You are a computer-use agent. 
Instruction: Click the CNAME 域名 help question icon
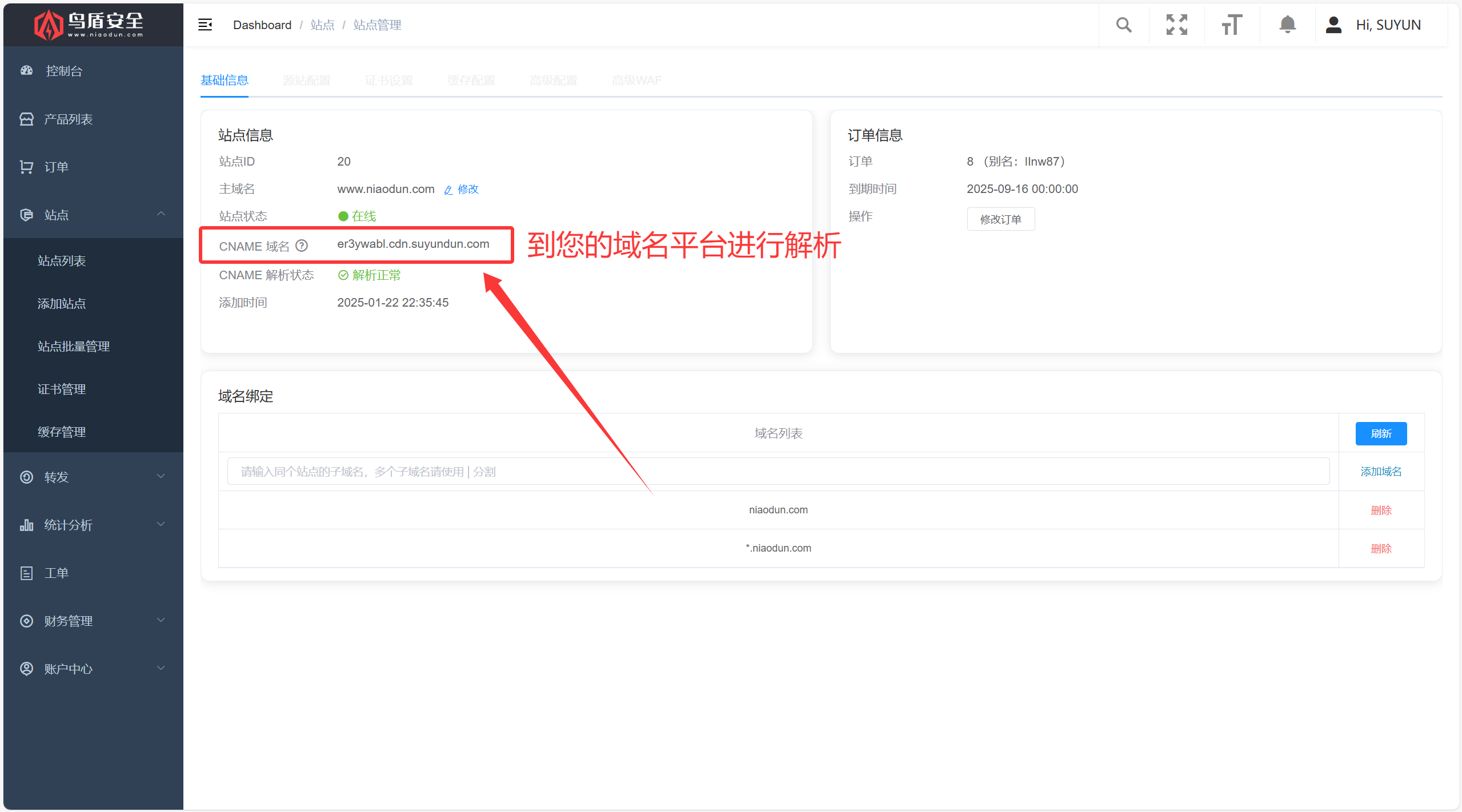[302, 246]
